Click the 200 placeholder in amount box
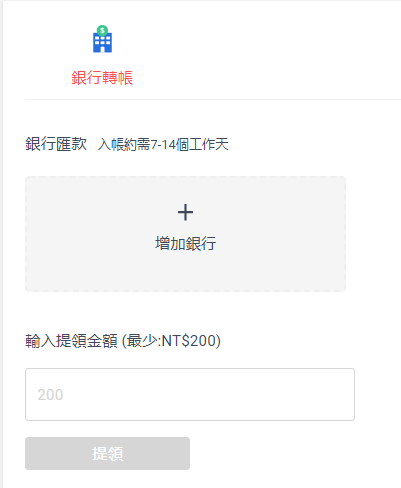The width and height of the screenshot is (401, 488). (50, 395)
